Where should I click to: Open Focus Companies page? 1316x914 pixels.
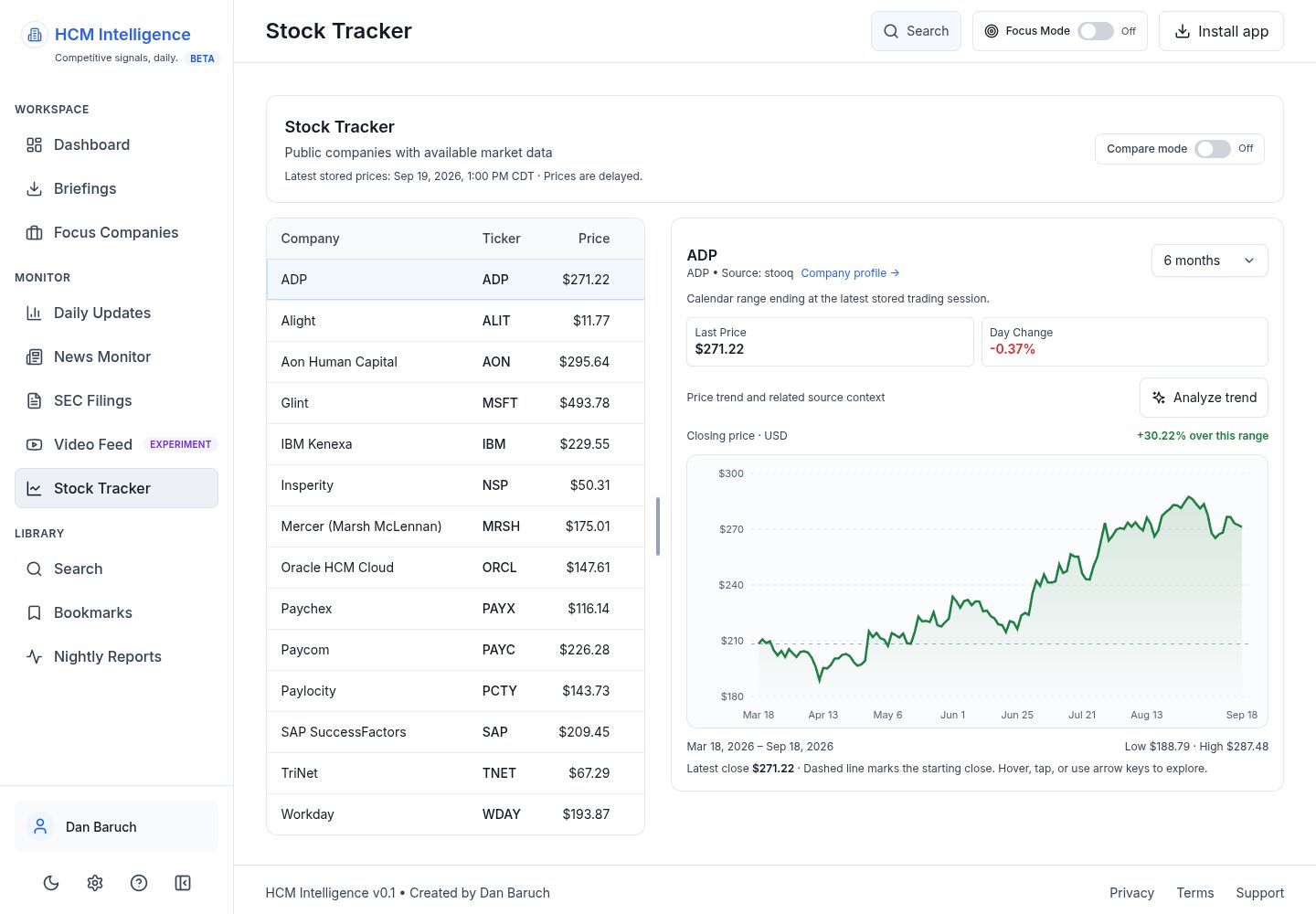pos(116,232)
